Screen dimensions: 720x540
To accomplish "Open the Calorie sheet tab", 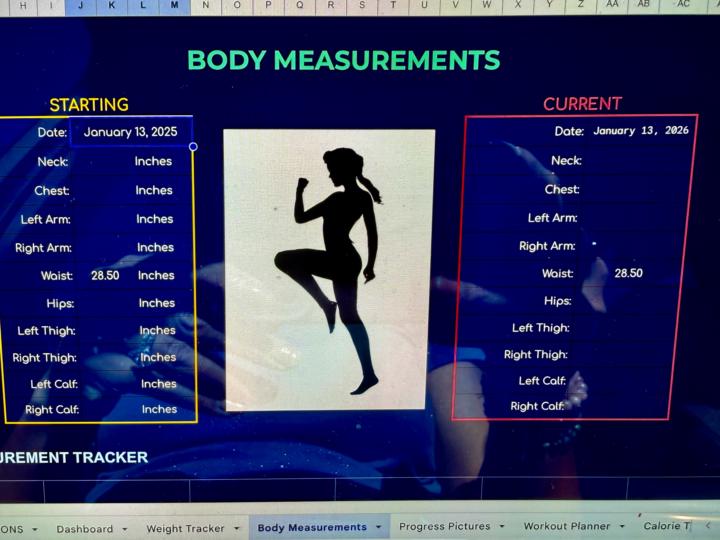I will pos(667,526).
